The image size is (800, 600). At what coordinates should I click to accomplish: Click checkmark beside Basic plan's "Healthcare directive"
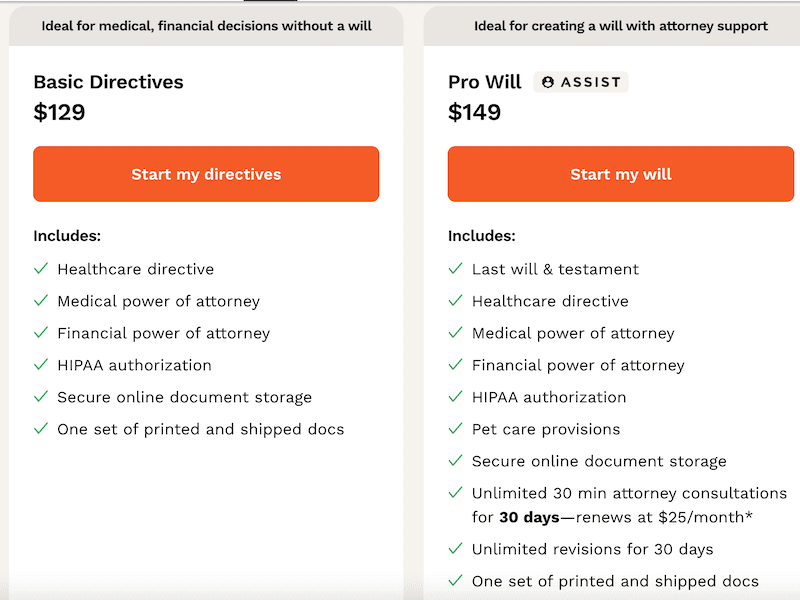click(41, 269)
